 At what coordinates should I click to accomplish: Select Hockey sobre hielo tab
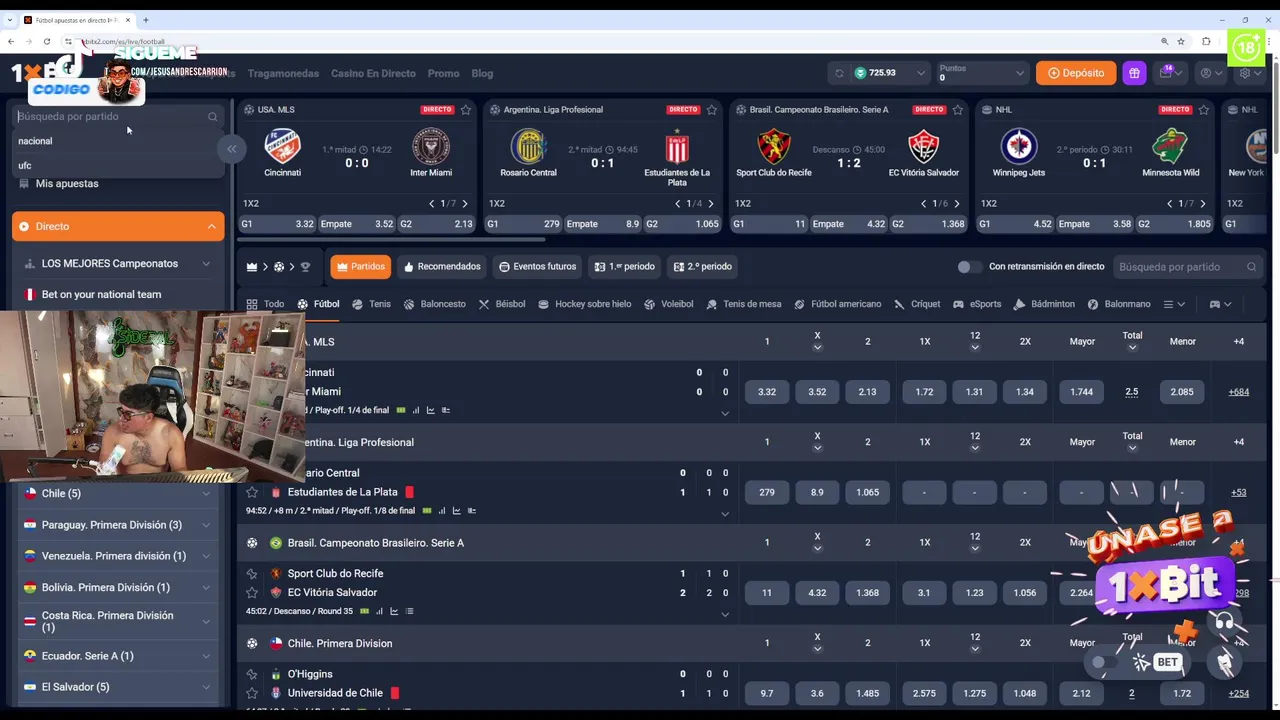pos(584,304)
